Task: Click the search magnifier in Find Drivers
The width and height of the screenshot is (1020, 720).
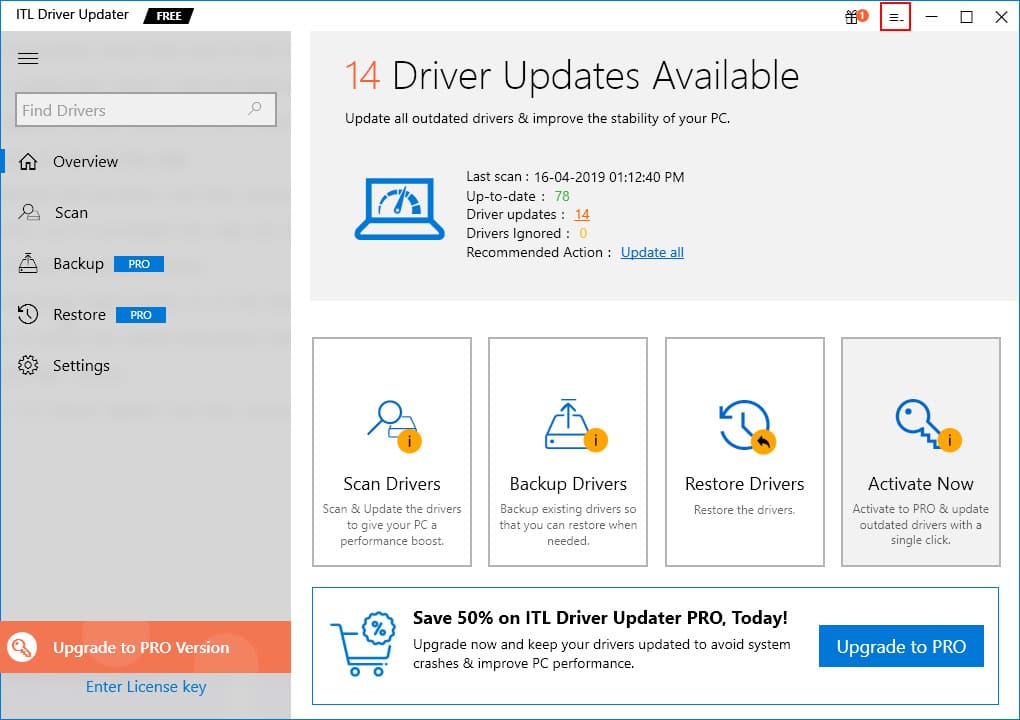Action: click(255, 109)
